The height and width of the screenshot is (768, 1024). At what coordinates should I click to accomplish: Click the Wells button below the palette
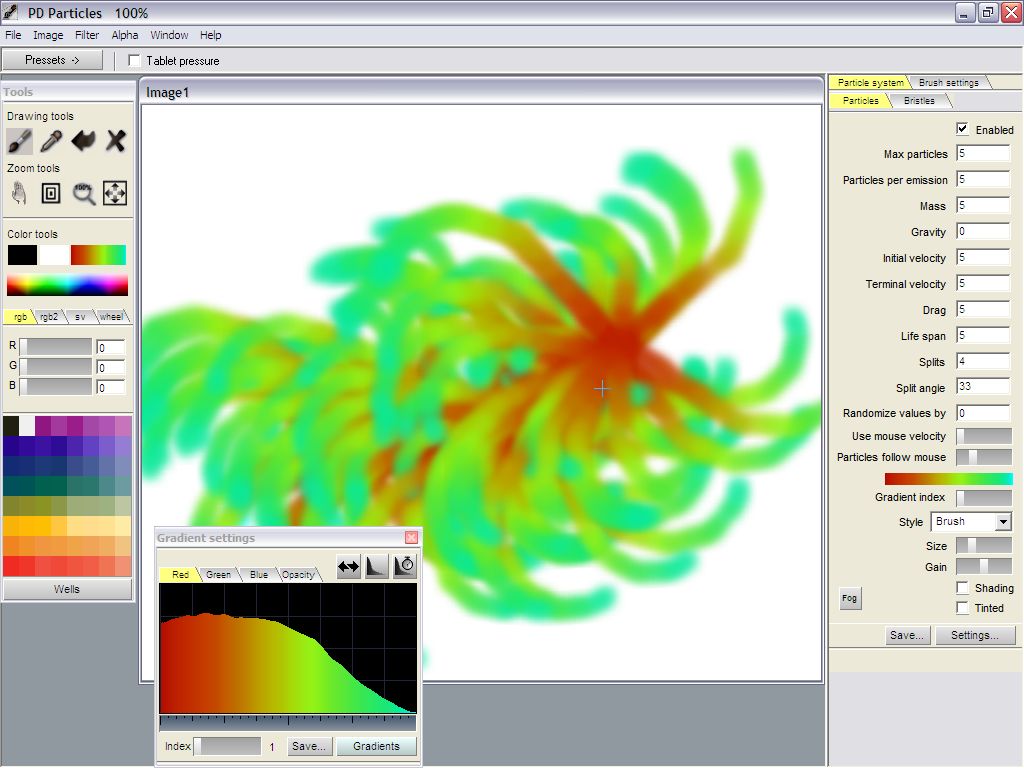tap(67, 590)
